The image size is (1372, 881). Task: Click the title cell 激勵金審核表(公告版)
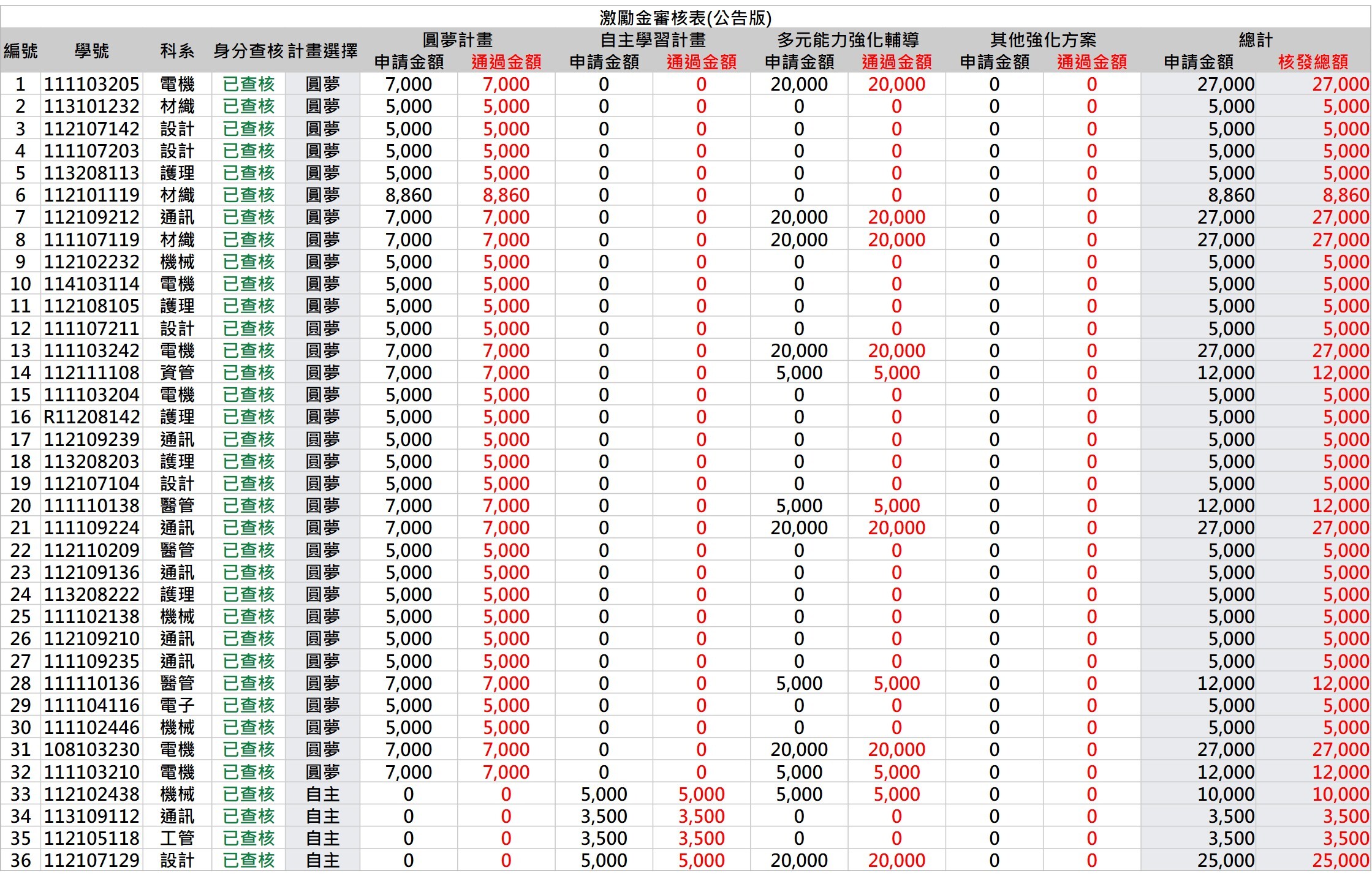tap(685, 18)
